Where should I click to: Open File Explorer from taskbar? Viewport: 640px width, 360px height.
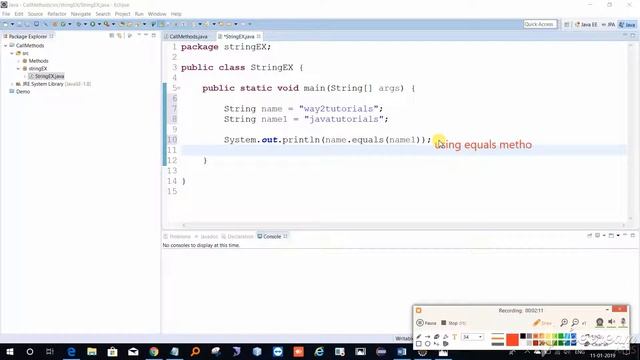(92, 351)
